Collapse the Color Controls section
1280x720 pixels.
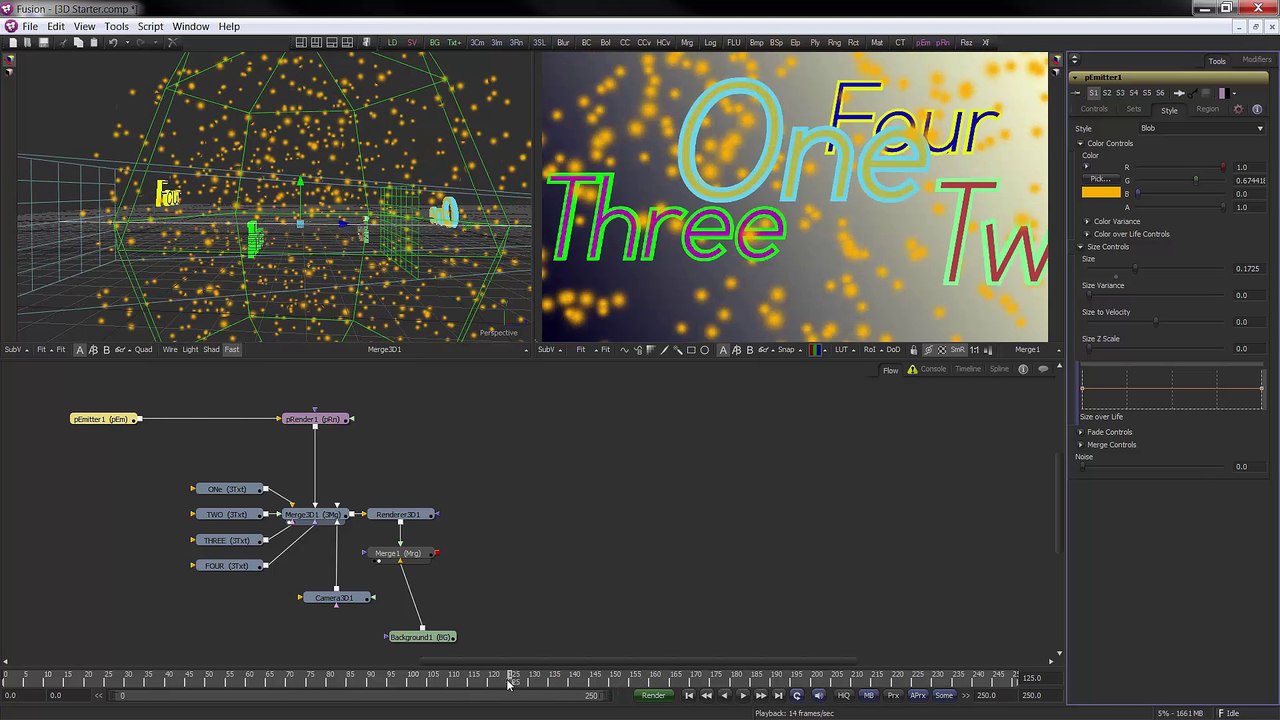(x=1080, y=144)
